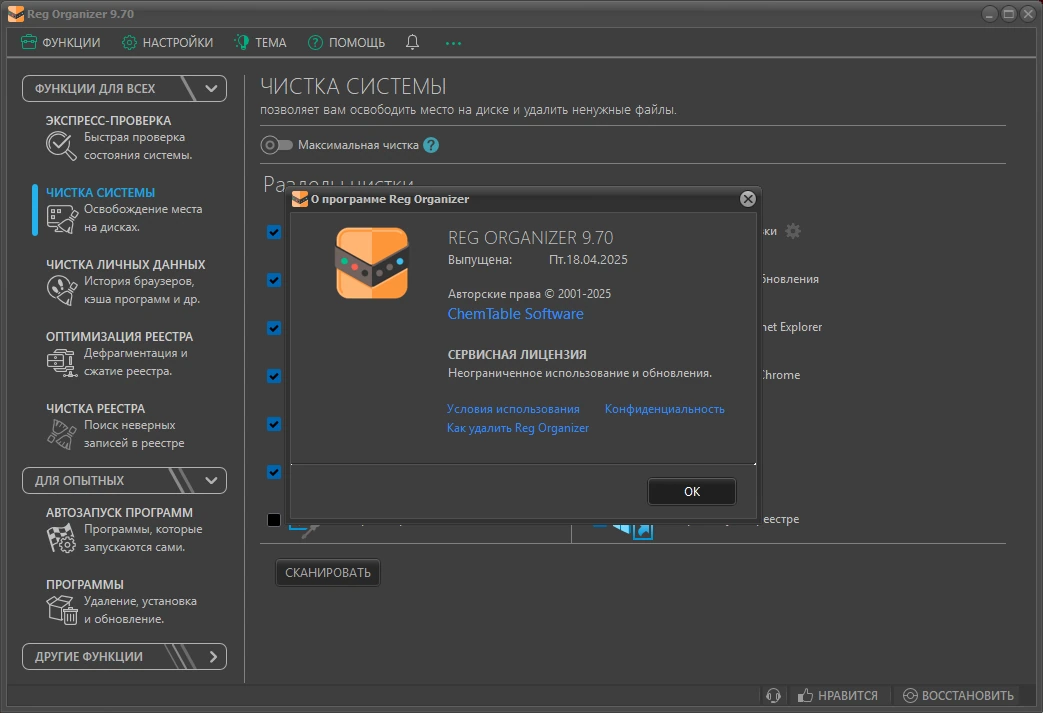Click OK in the About dialog
This screenshot has width=1043, height=713.
point(692,492)
